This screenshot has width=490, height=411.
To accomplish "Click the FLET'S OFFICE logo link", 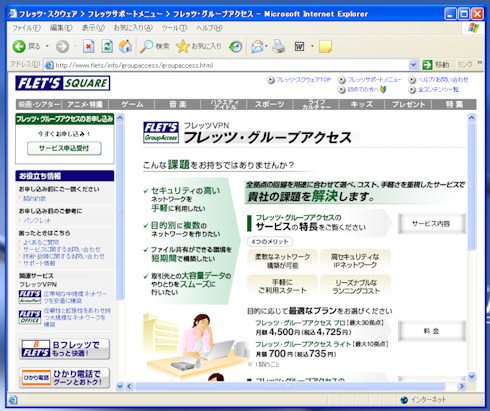I will pyautogui.click(x=30, y=317).
